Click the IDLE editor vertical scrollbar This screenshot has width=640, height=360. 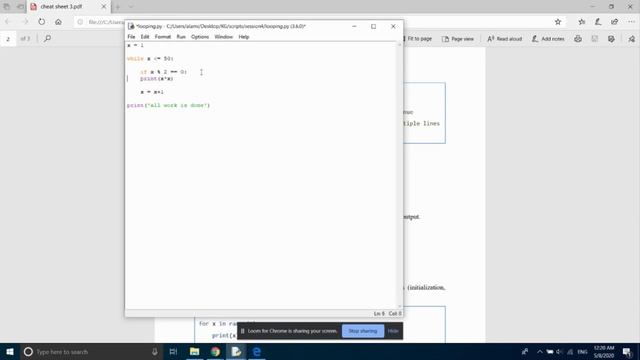coord(400,176)
